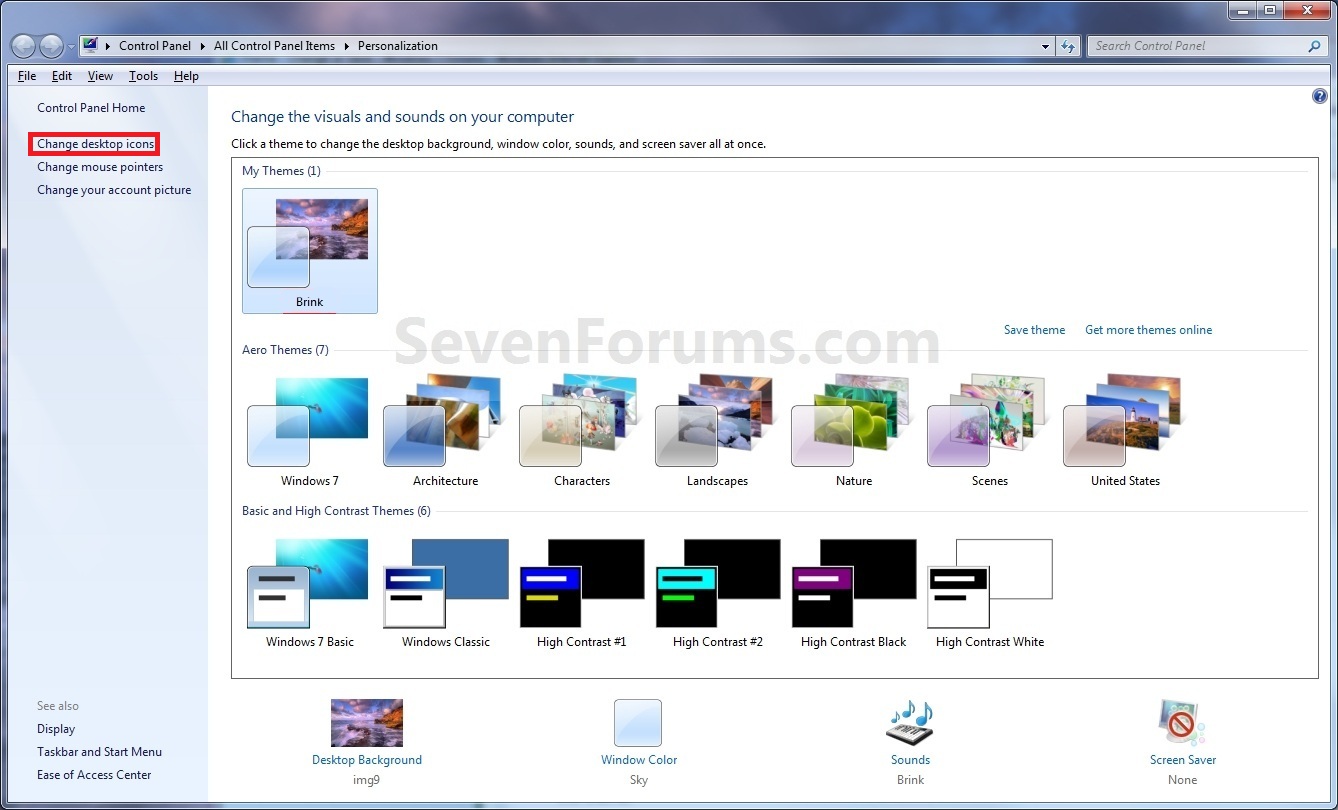Click the Control Panel icon in the address bar
Image resolution: width=1338 pixels, height=810 pixels.
[x=89, y=45]
